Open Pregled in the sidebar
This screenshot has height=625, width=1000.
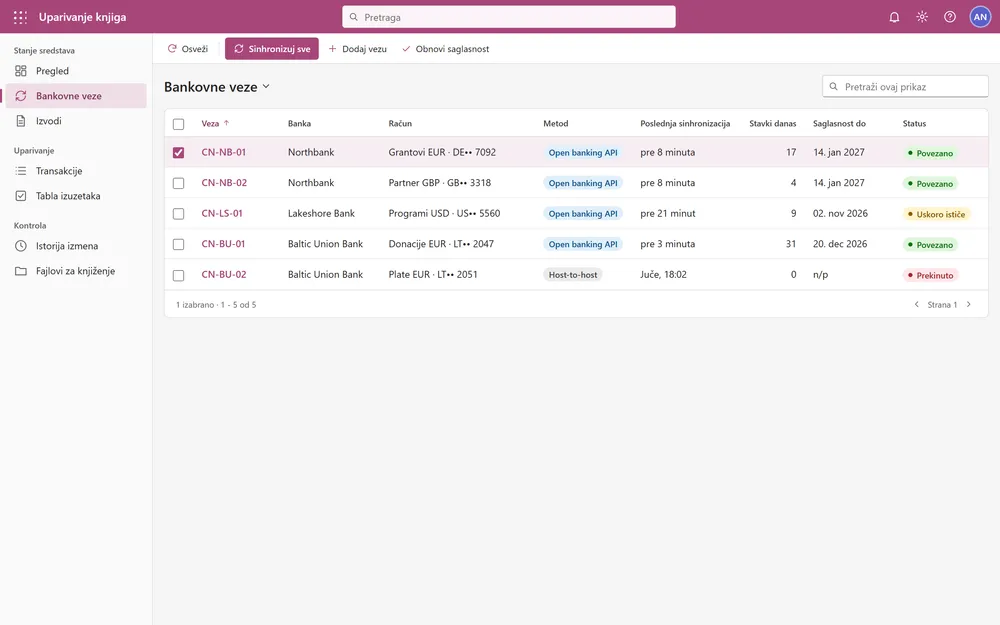(x=76, y=71)
